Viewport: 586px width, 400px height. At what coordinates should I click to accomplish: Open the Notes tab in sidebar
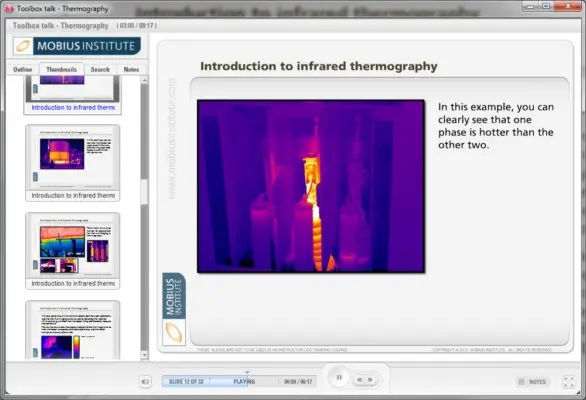131,70
